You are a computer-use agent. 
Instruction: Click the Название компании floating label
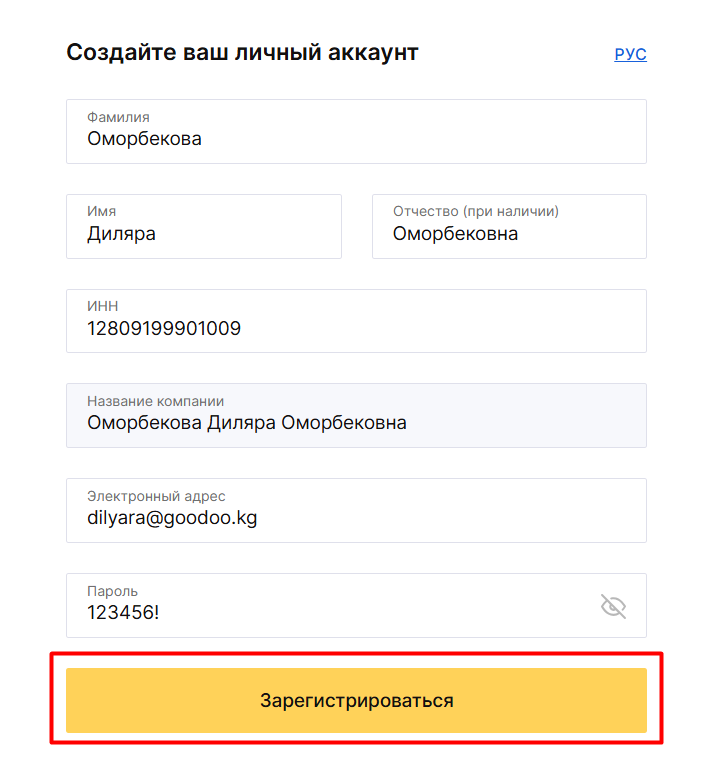click(156, 401)
